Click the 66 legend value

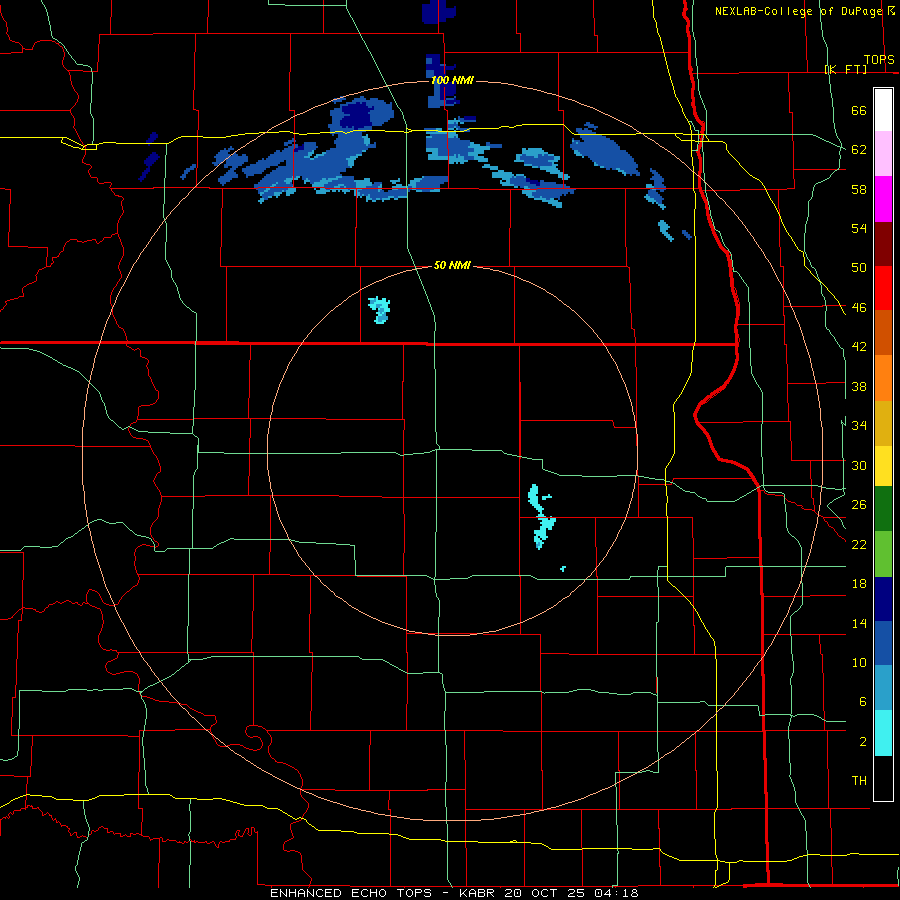[859, 110]
